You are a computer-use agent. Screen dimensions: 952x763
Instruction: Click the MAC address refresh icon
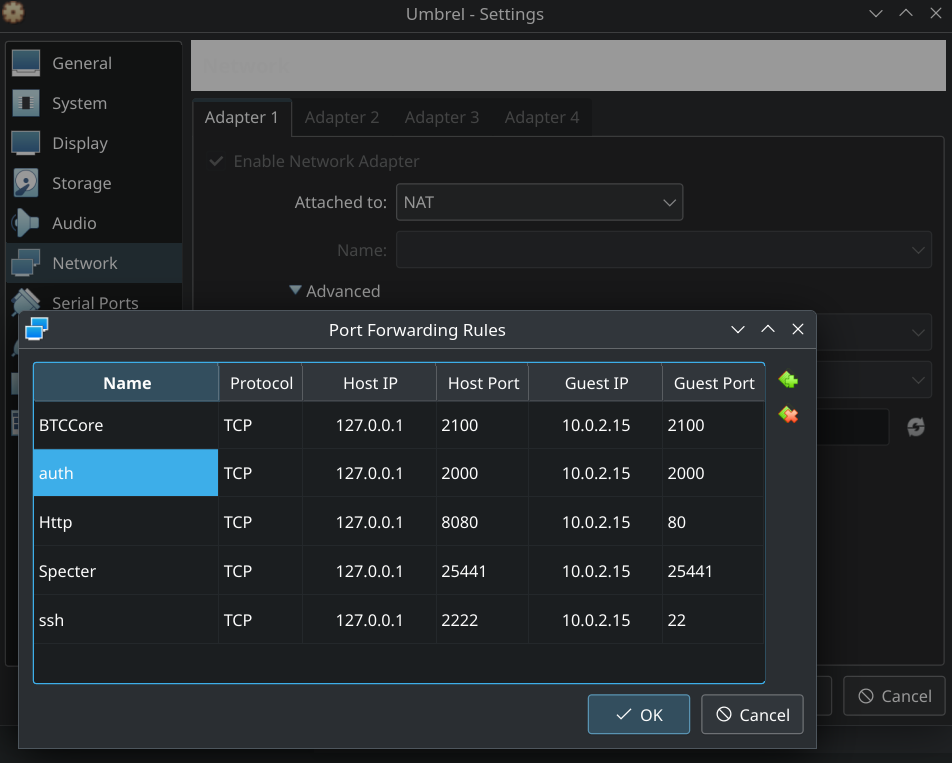pyautogui.click(x=916, y=427)
